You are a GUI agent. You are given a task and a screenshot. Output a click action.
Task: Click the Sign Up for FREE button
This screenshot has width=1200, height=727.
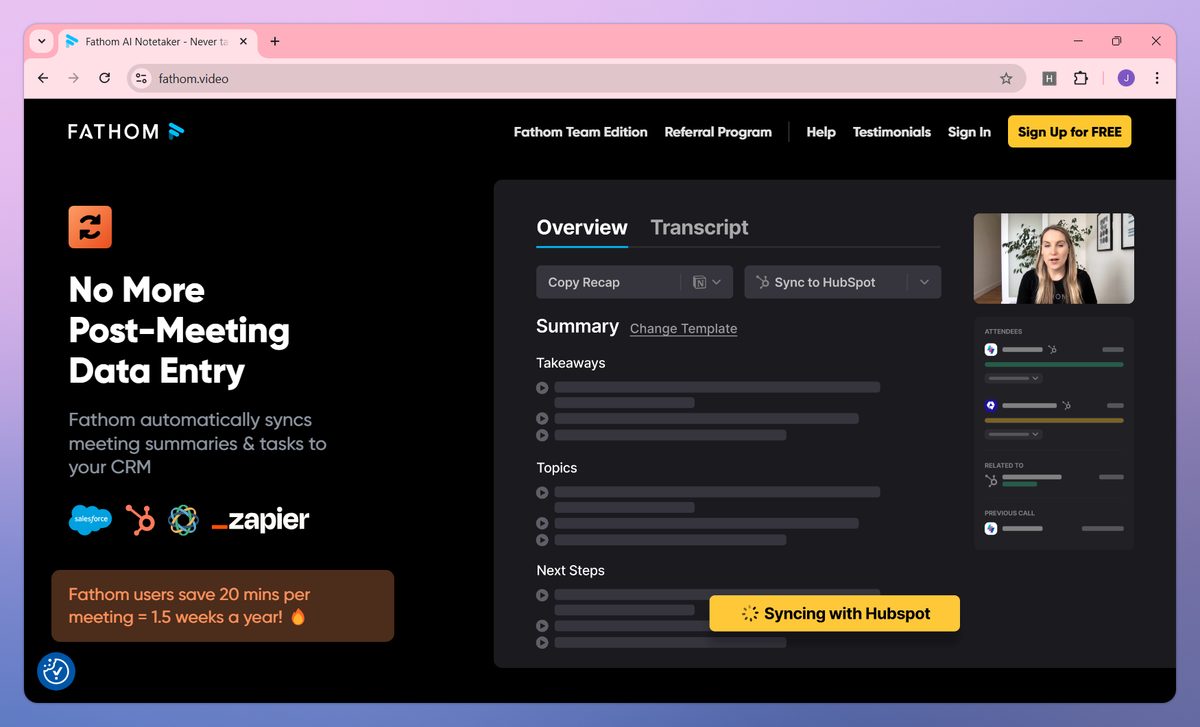pyautogui.click(x=1069, y=132)
